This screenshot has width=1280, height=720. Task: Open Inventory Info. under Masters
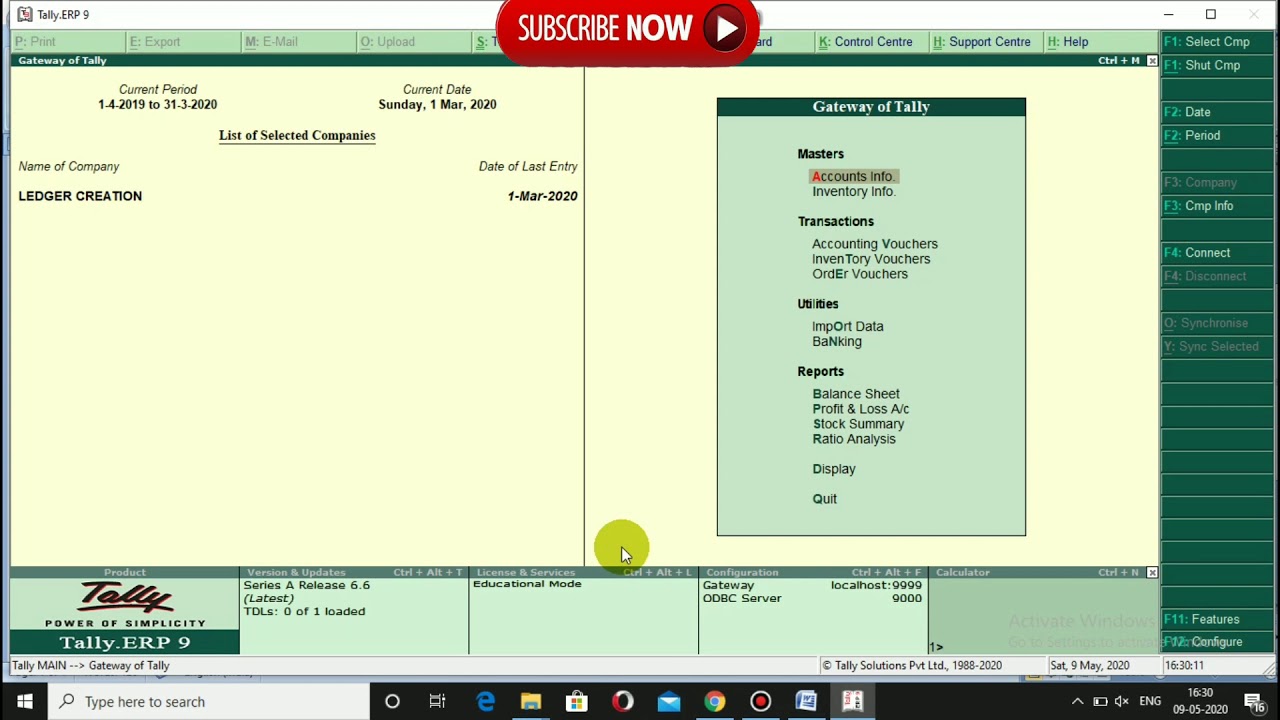[853, 192]
